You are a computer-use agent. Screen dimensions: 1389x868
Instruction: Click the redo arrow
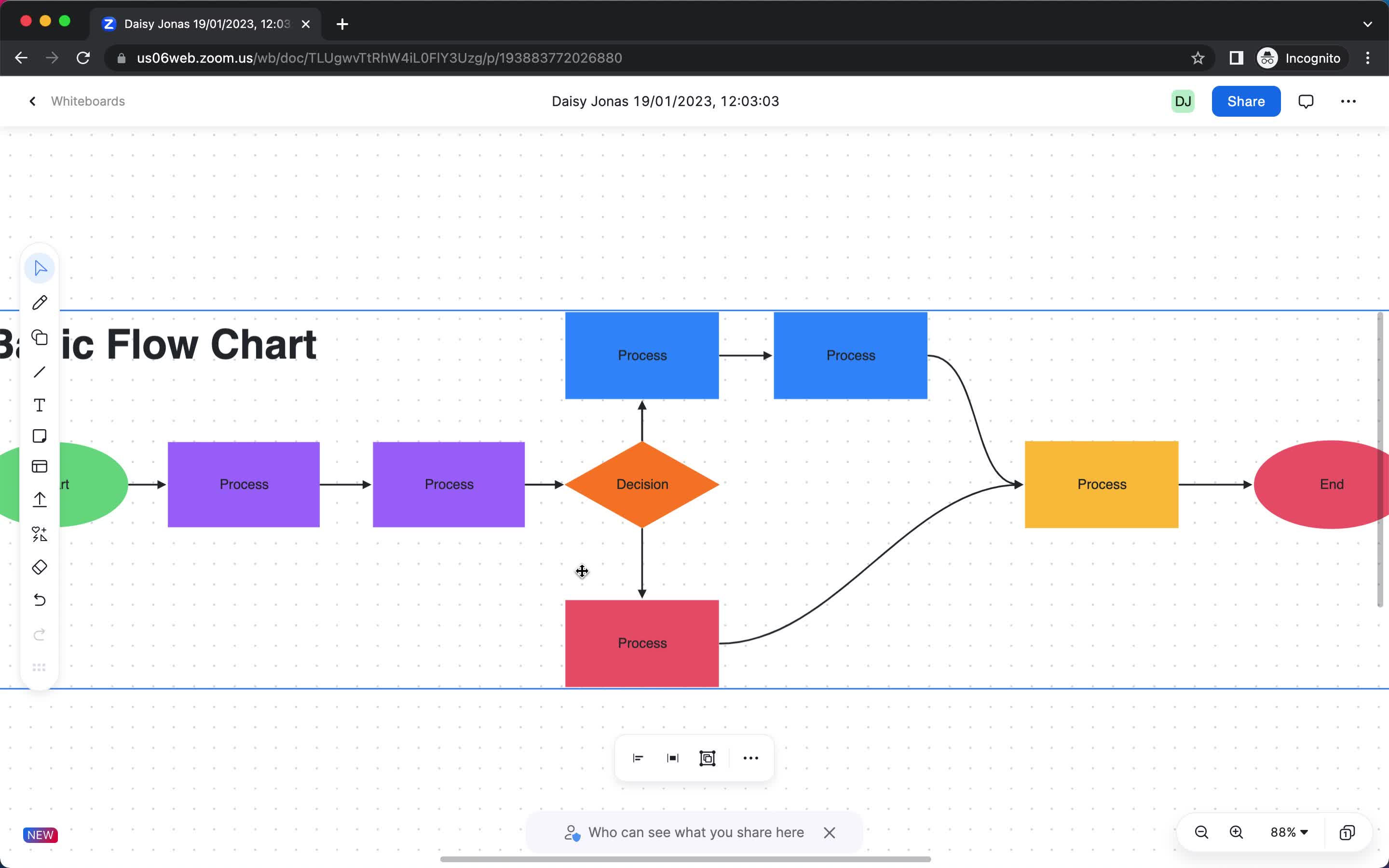40,634
